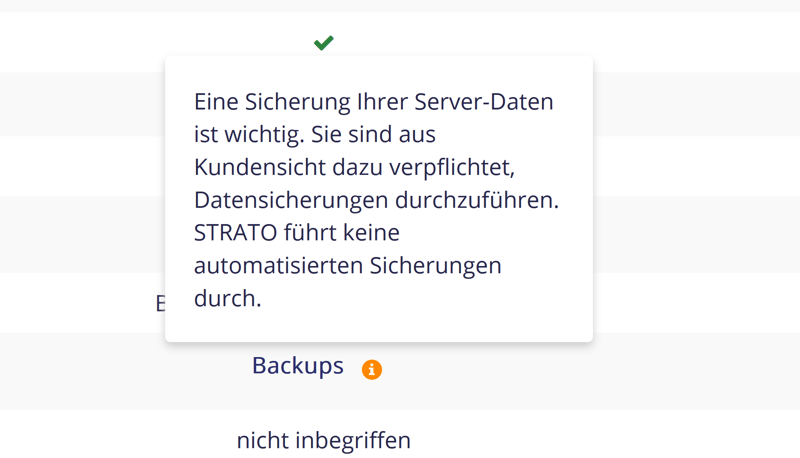Select the "Backups" row label
This screenshot has height=458, width=800.
coord(298,366)
